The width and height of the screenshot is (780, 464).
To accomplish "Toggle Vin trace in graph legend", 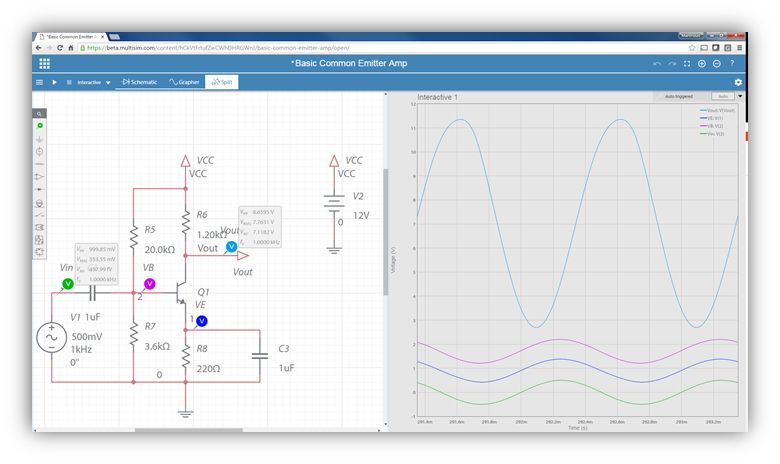I will point(711,134).
